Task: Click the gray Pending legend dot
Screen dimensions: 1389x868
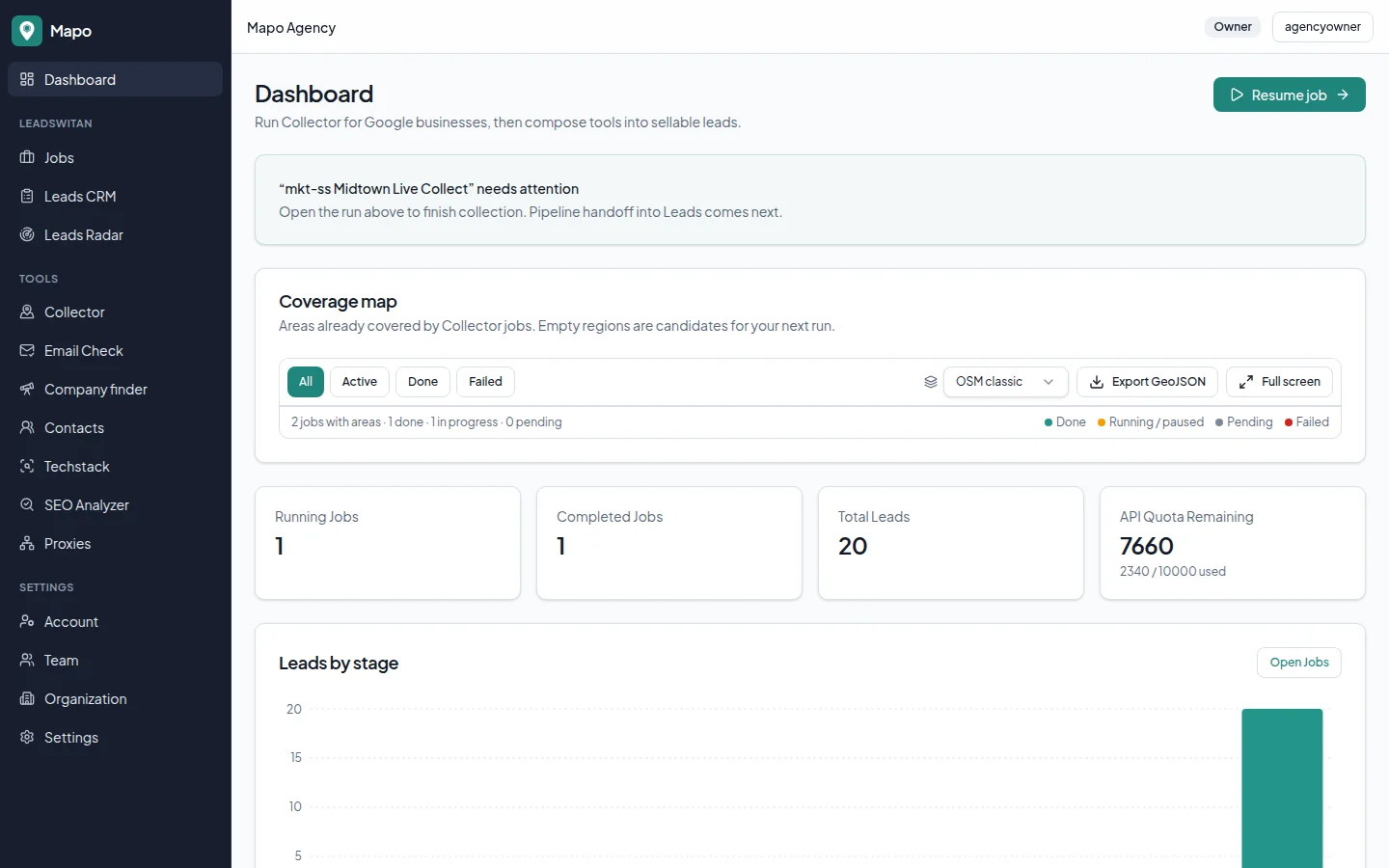Action: click(x=1219, y=422)
